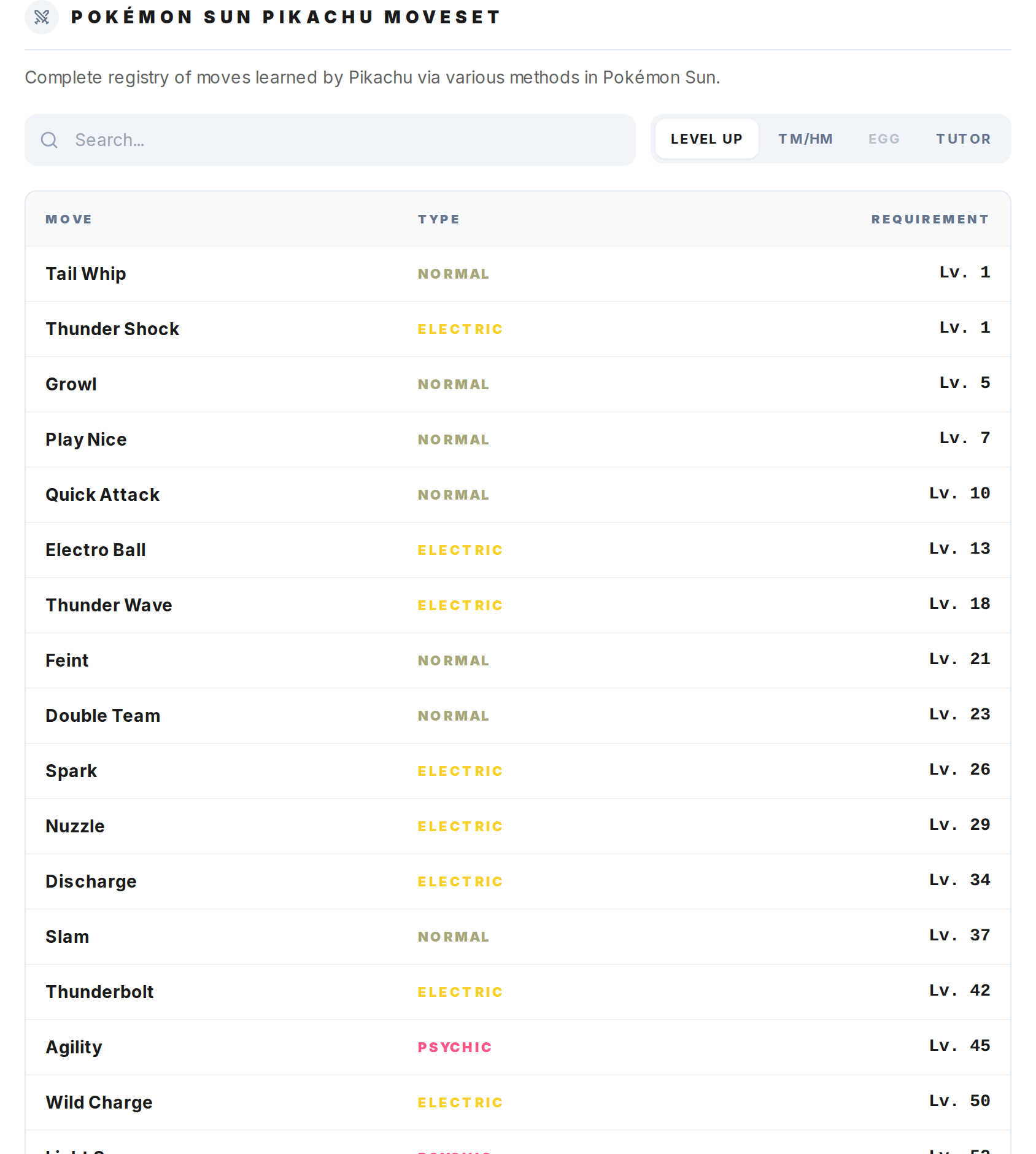Click the Wild Charge move name
1036x1154 pixels.
pos(99,1102)
